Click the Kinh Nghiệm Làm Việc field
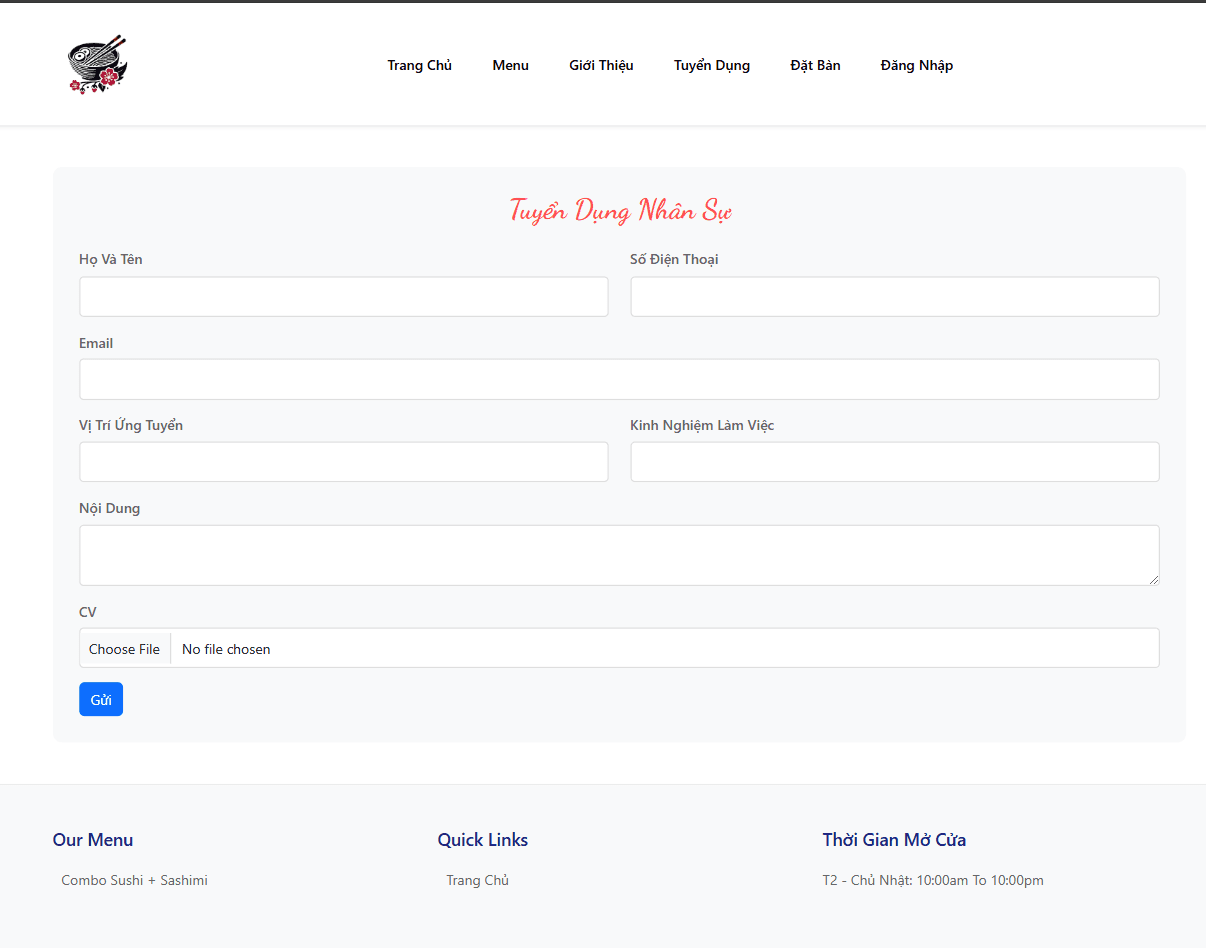 (x=895, y=462)
